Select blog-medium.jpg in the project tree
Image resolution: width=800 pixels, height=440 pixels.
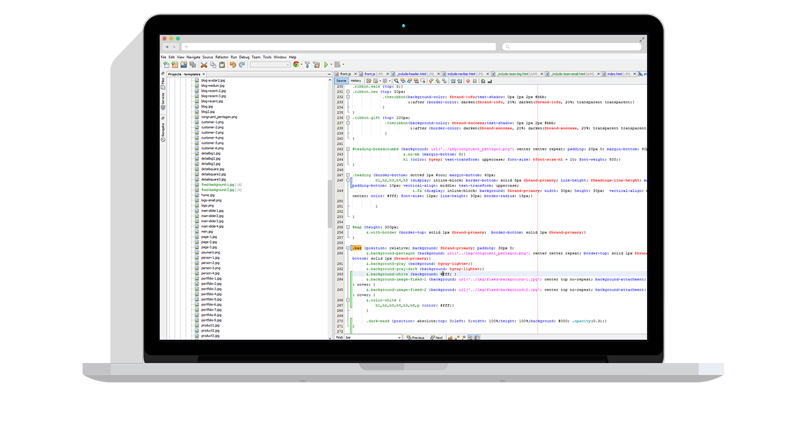(x=214, y=86)
